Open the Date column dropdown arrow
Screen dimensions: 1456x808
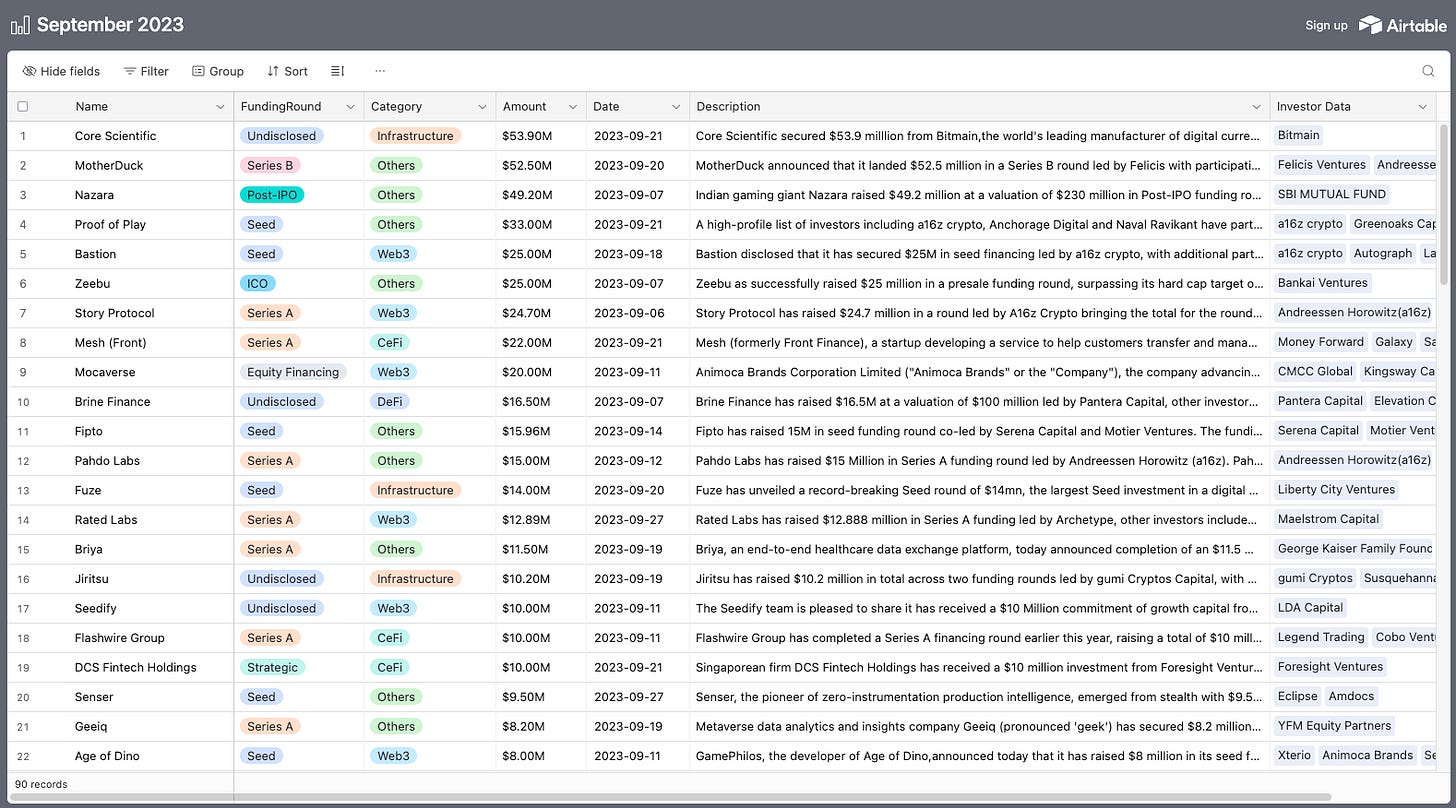pyautogui.click(x=675, y=106)
